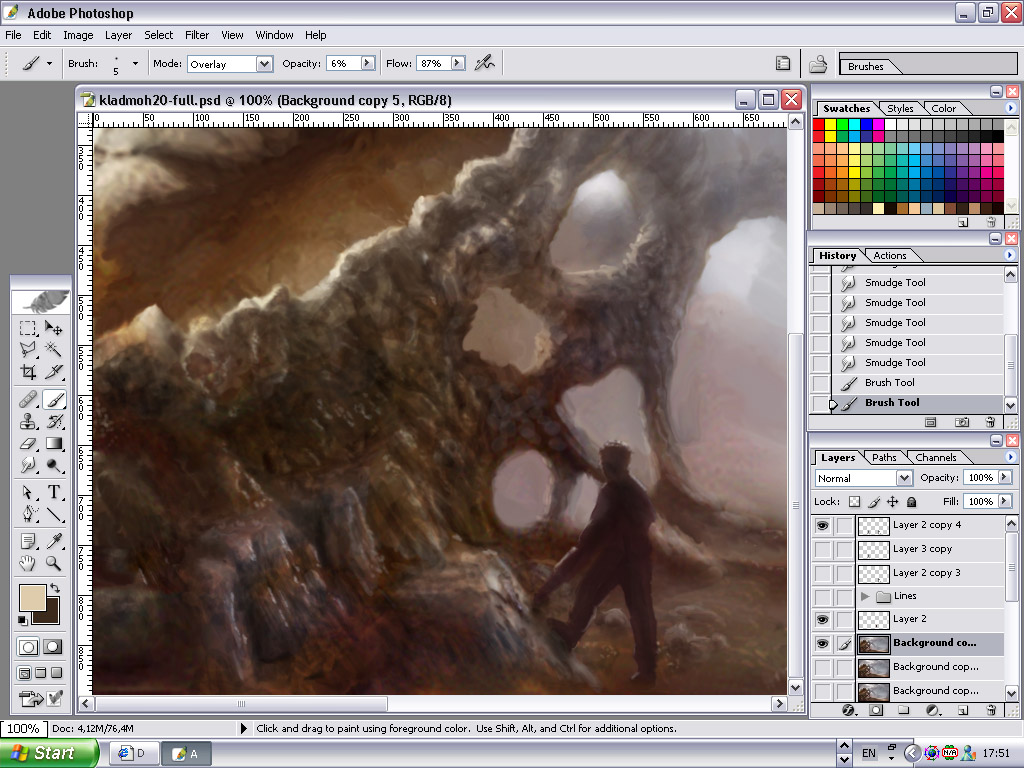Select the Healing Brush tool
Image resolution: width=1024 pixels, height=768 pixels.
(x=27, y=399)
